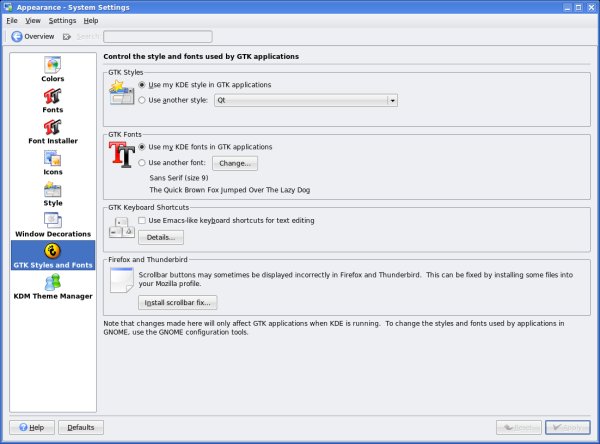Select Use another font radio button
600x444 pixels.
click(x=142, y=163)
